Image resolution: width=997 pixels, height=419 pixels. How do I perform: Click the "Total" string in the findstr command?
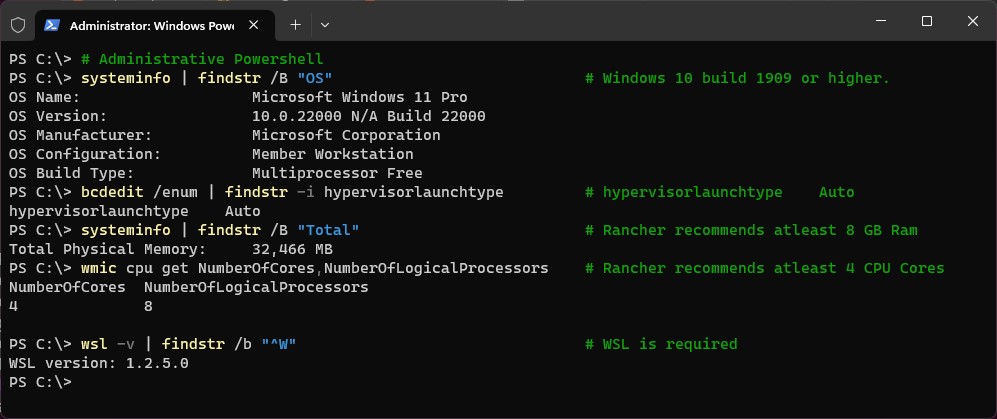point(329,230)
